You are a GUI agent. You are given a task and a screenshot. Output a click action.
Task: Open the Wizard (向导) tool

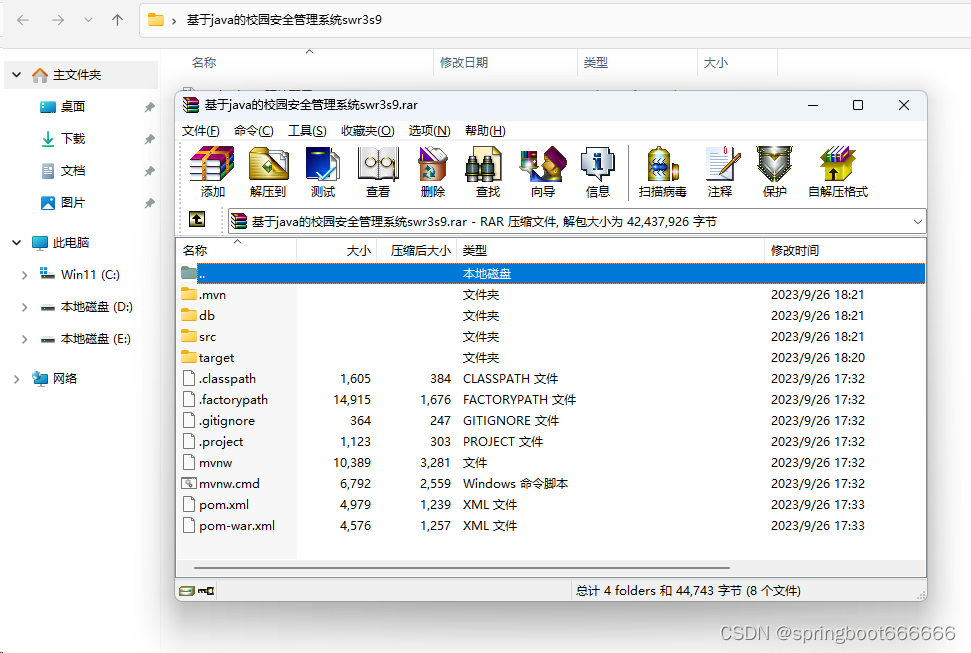tap(543, 172)
